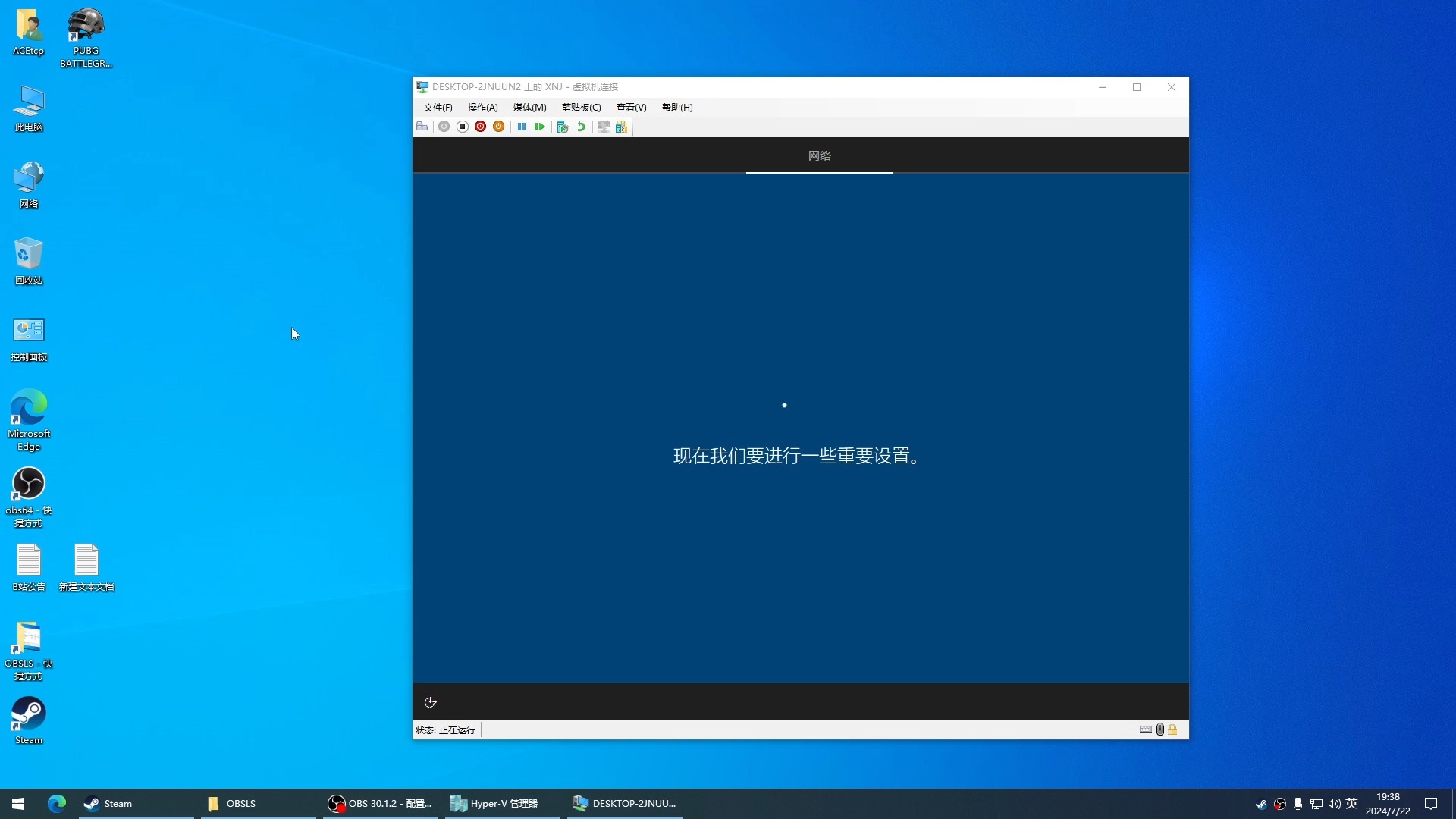This screenshot has height=819, width=1456.
Task: Click the keyboard status icon in the status bar
Action: click(x=1145, y=730)
